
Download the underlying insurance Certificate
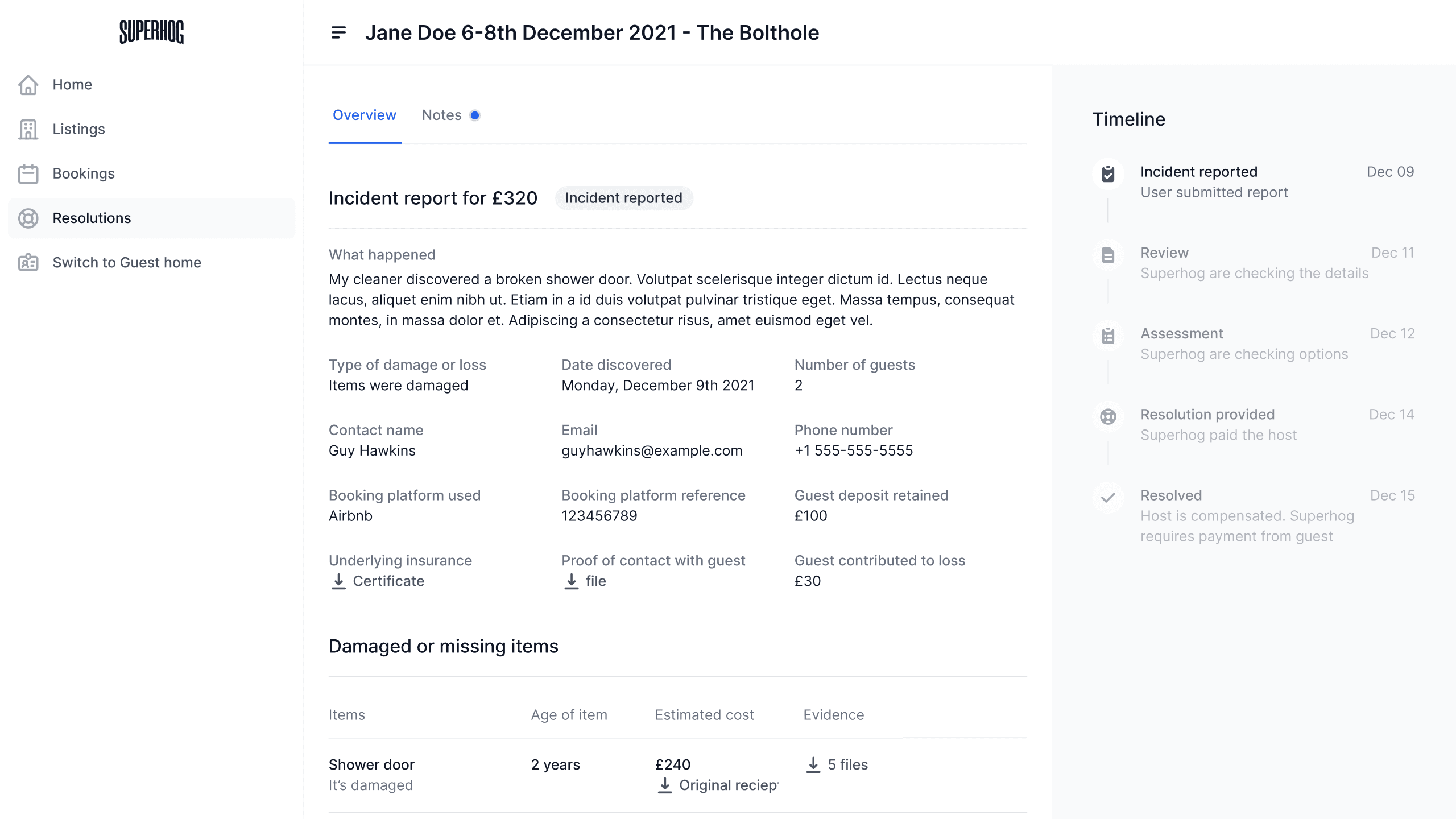[378, 581]
